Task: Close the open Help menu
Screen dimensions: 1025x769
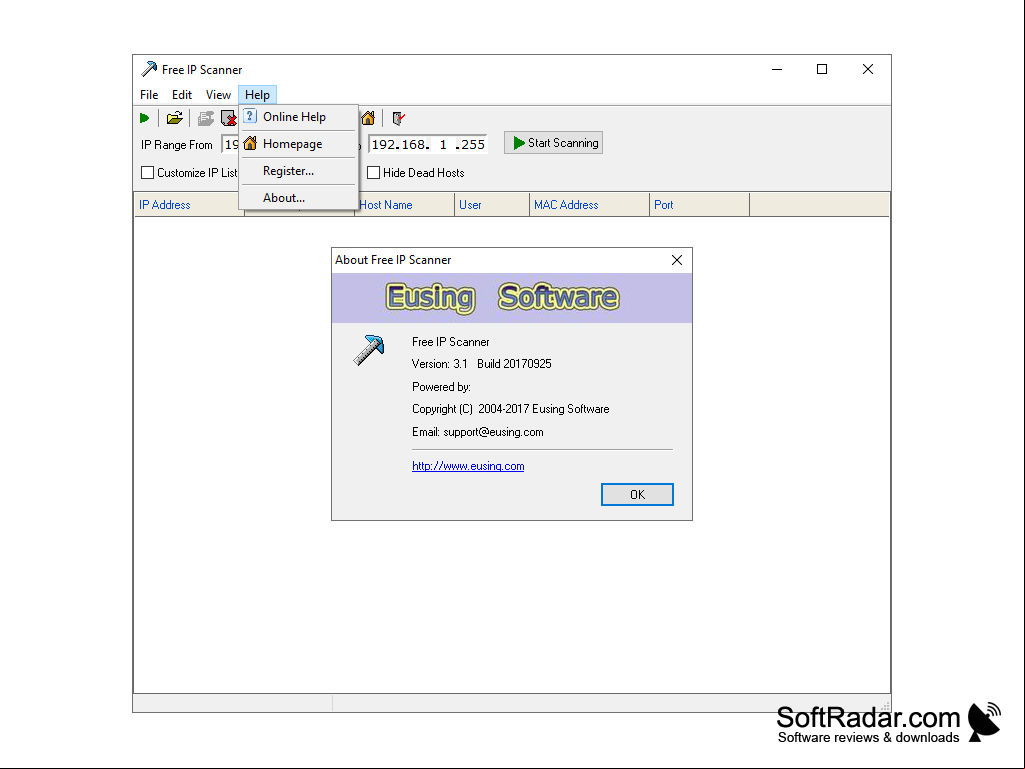Action: pyautogui.click(x=258, y=95)
